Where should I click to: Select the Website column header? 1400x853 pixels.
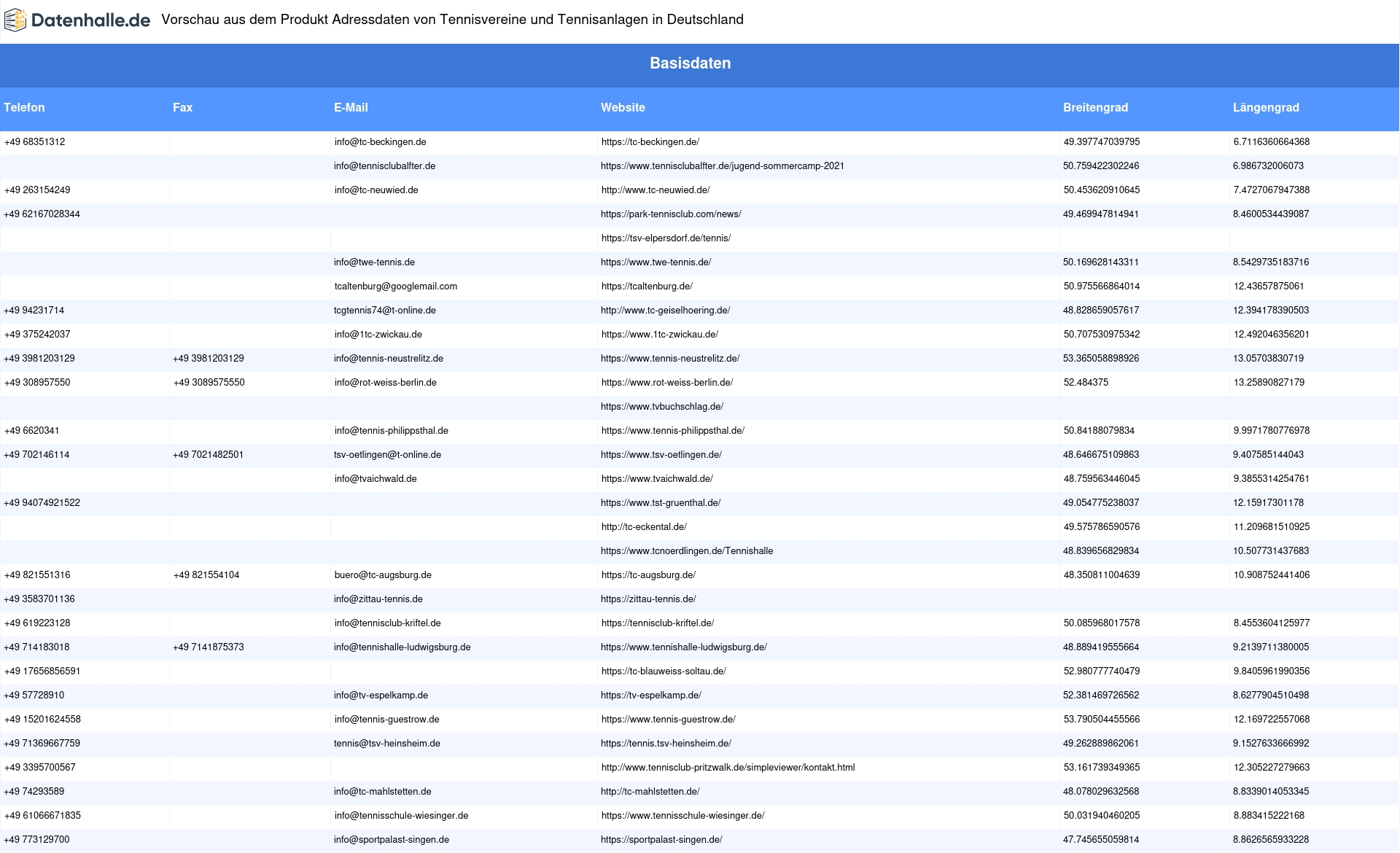click(623, 107)
